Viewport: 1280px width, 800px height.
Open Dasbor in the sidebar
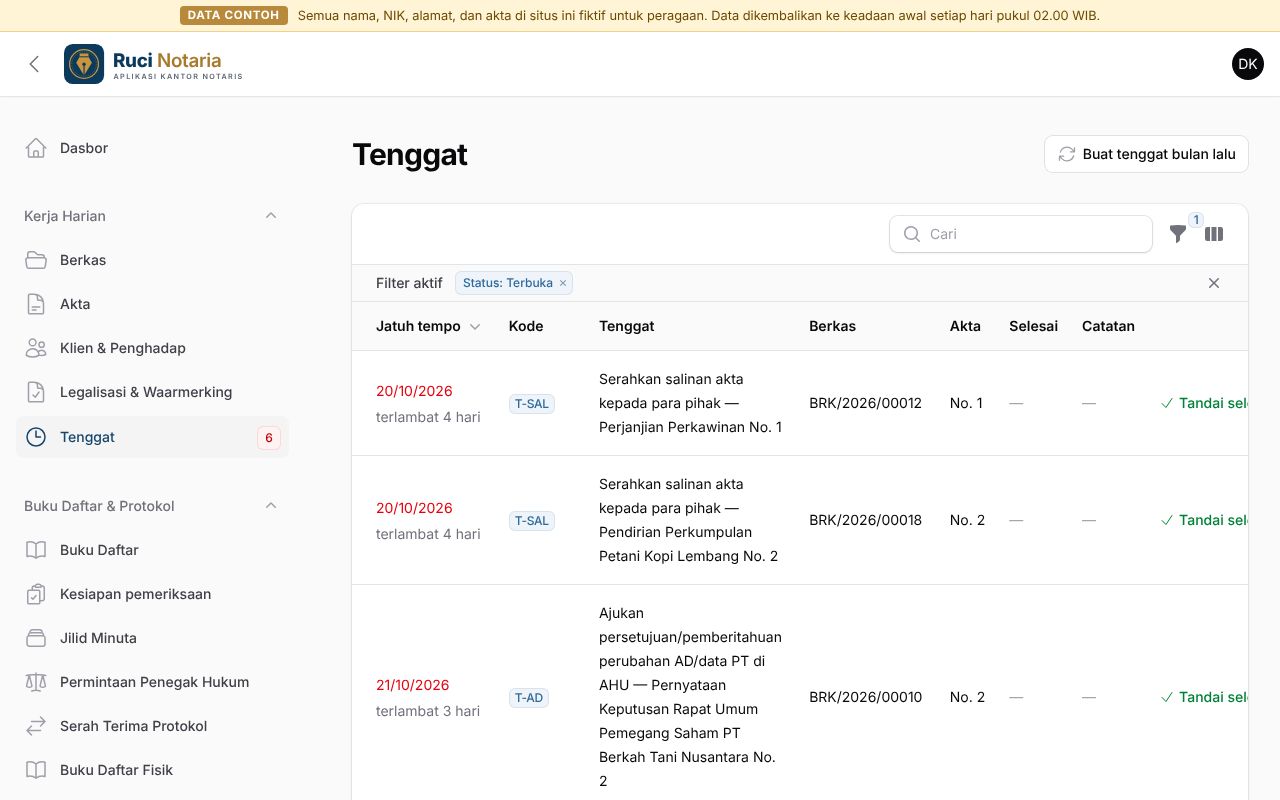point(153,148)
